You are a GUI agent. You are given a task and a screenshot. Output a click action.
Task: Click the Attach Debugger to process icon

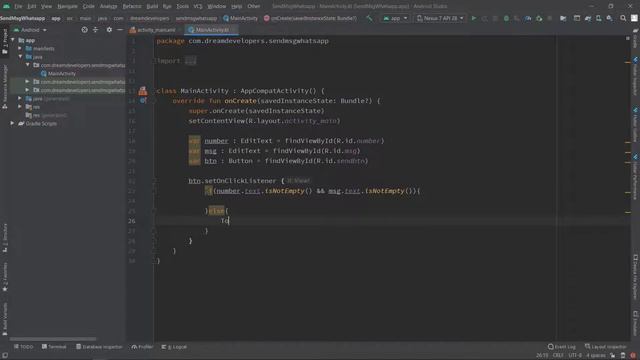[539, 18]
